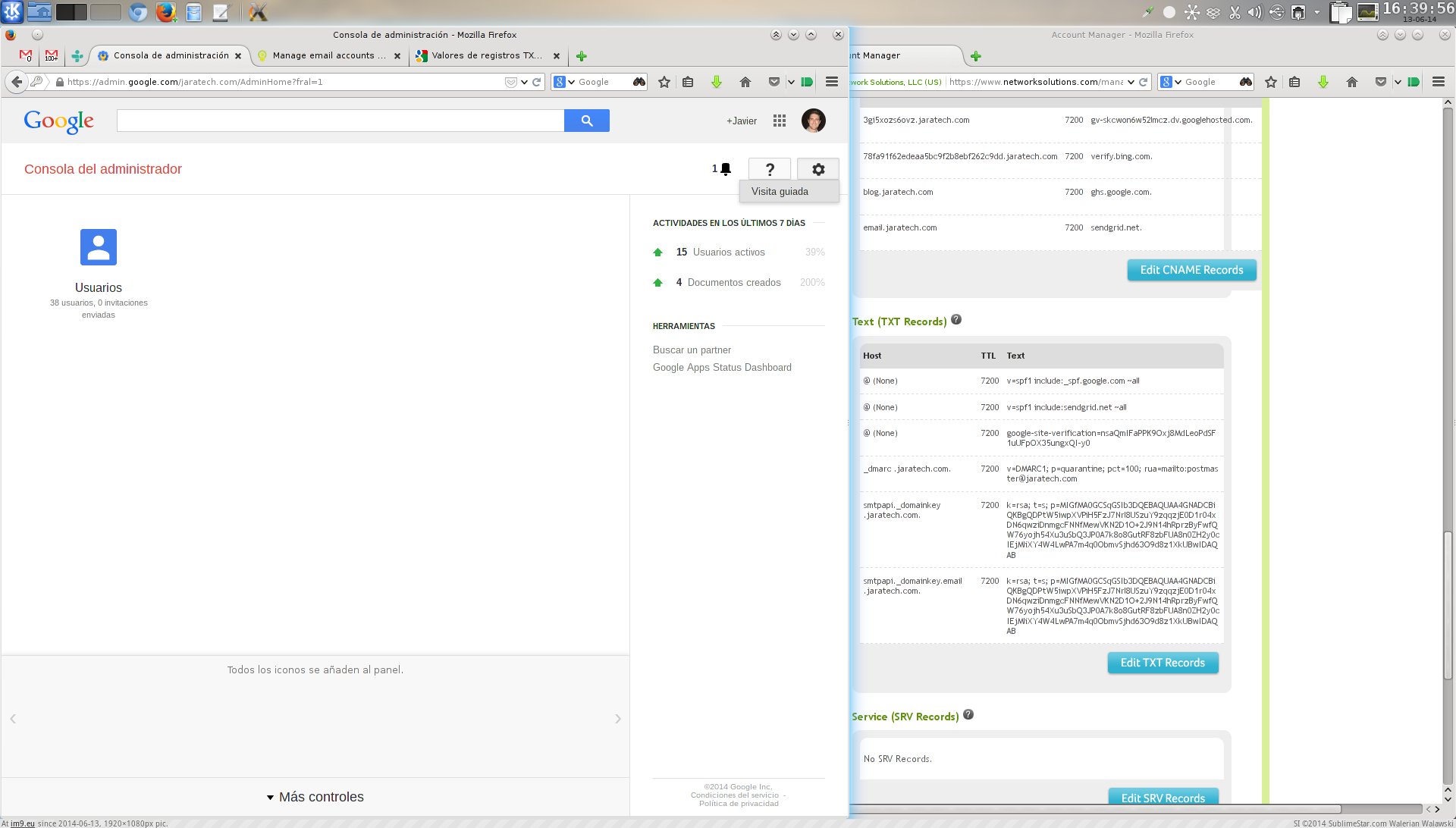
Task: Open the notifications bell
Action: [x=725, y=169]
